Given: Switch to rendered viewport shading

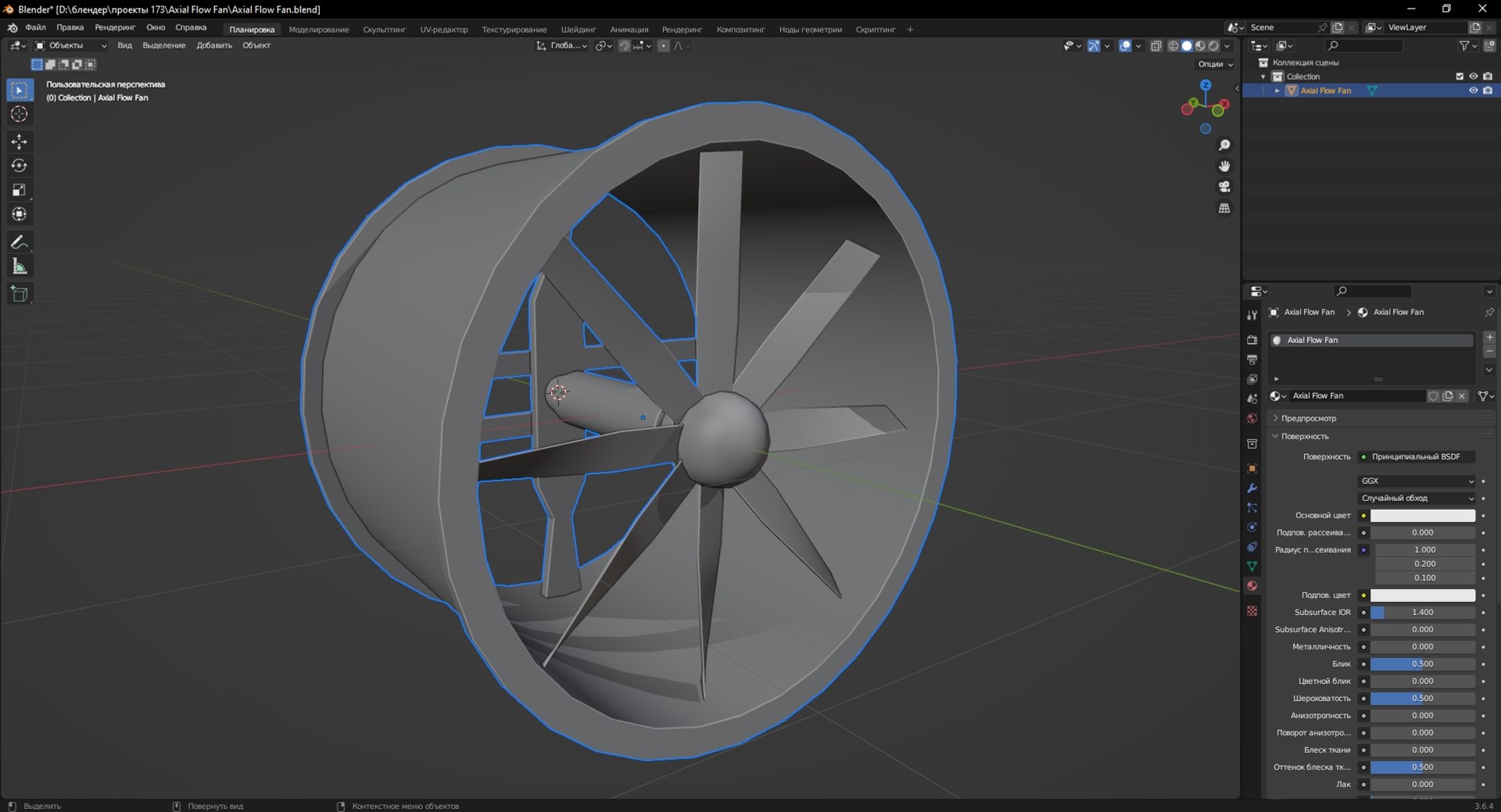Looking at the screenshot, I should [x=1213, y=45].
